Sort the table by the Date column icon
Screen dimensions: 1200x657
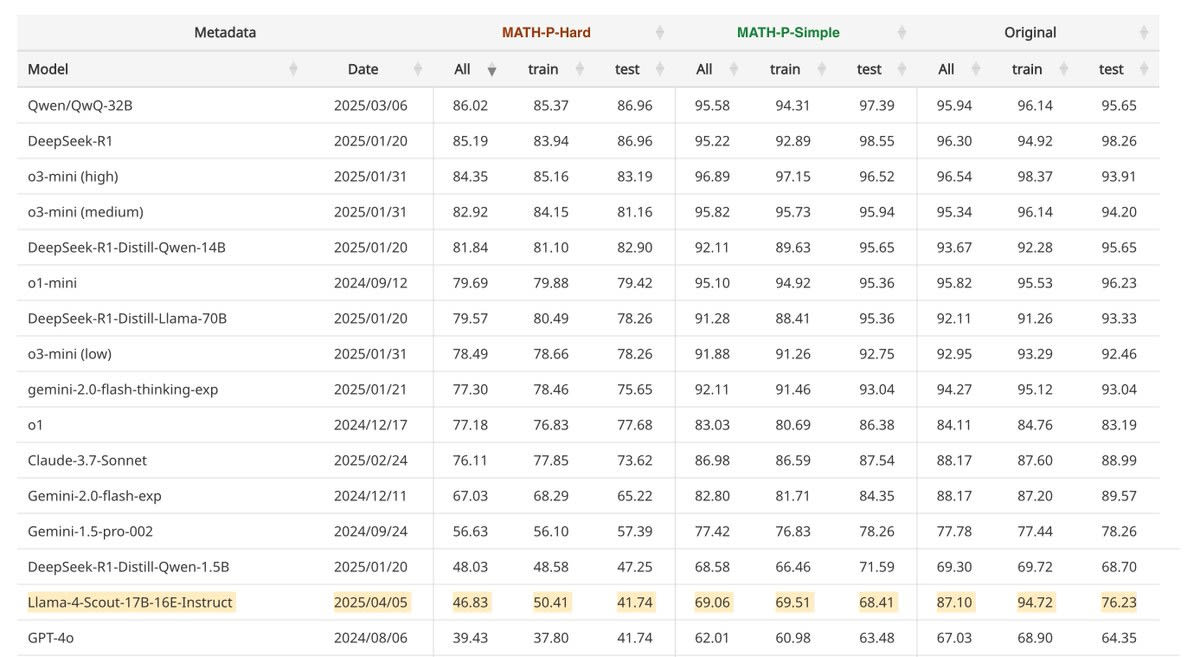417,69
